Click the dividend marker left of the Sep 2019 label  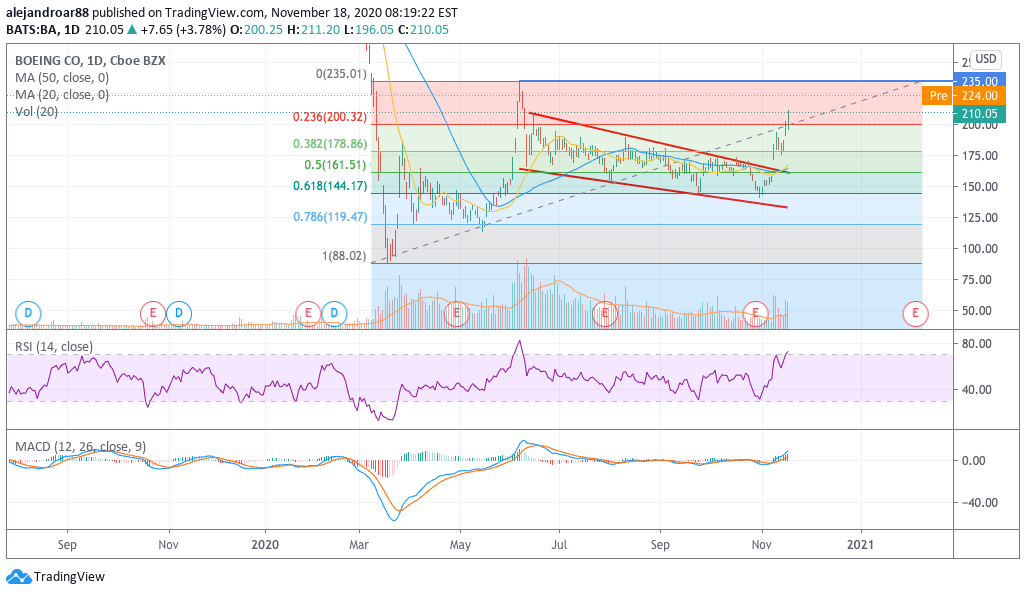[28, 314]
